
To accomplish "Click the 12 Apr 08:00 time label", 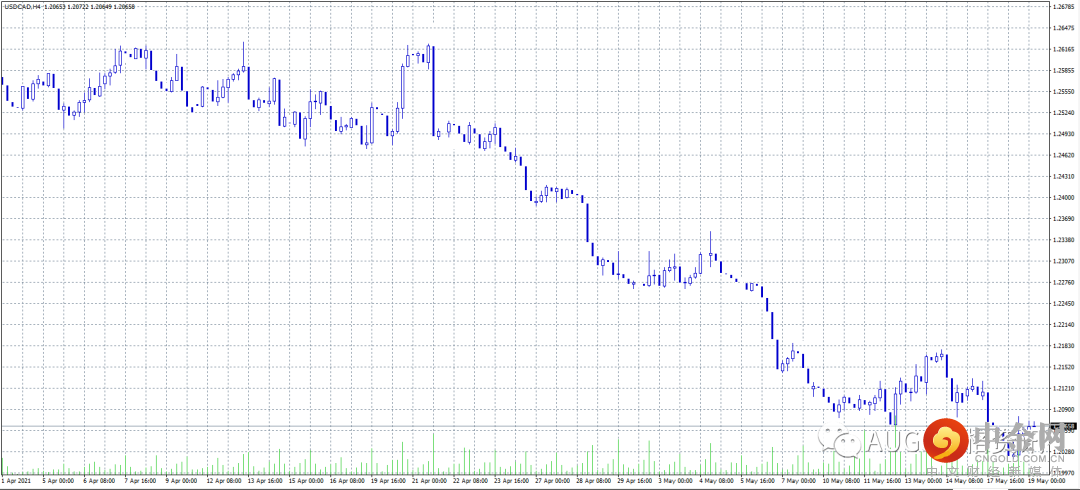I will pyautogui.click(x=222, y=480).
